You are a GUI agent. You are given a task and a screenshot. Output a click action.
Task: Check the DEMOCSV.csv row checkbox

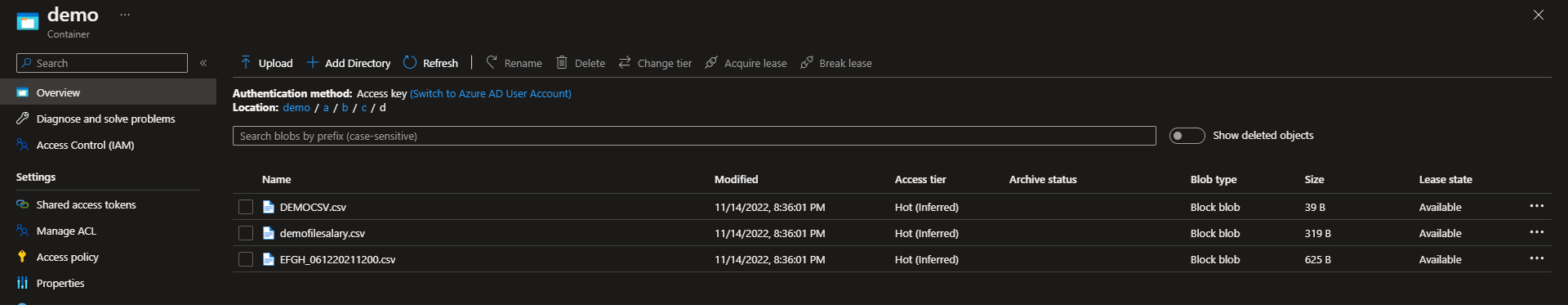[x=246, y=207]
